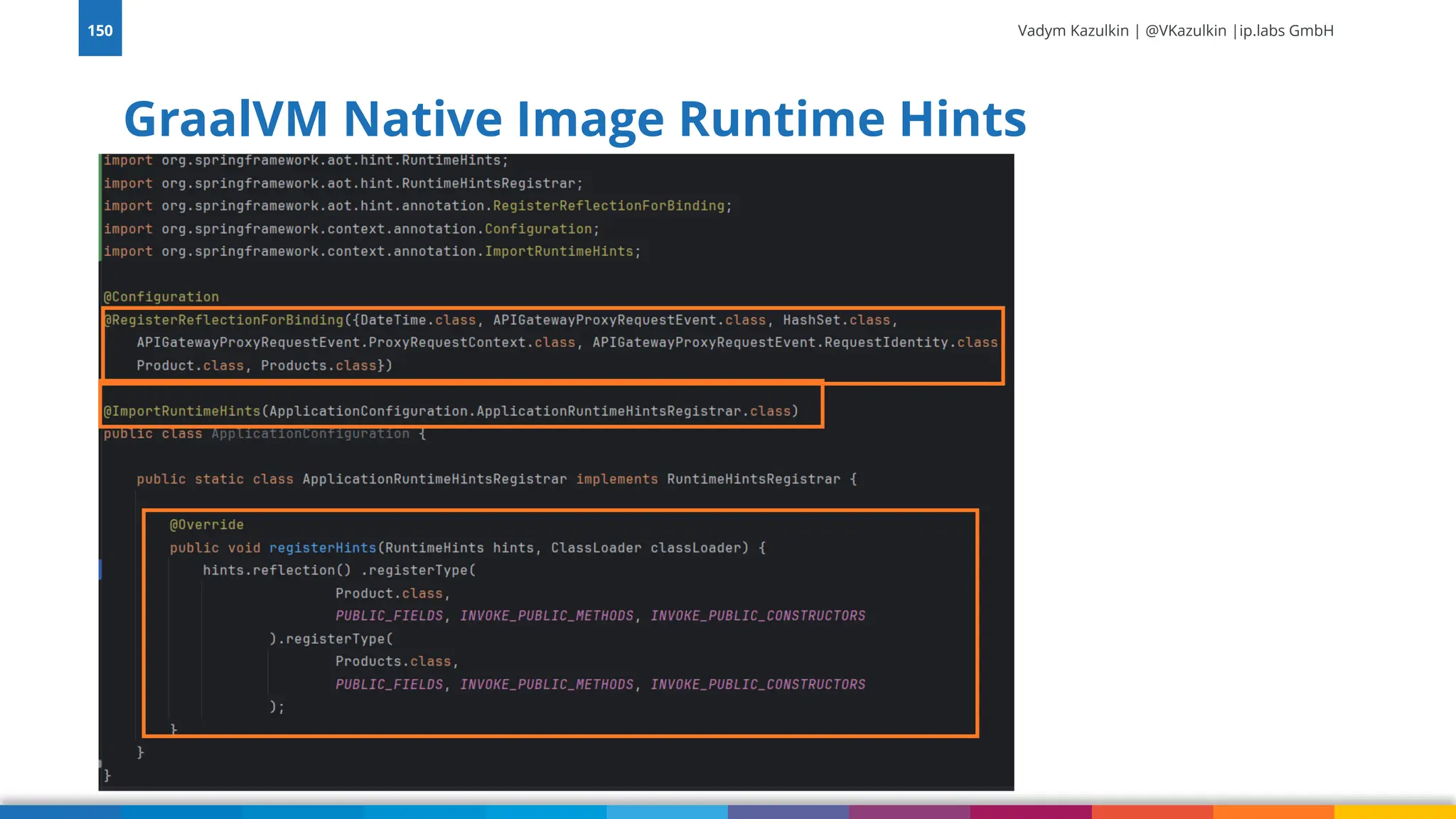Click the slide number 150 badge
The height and width of the screenshot is (819, 1456).
tap(100, 28)
